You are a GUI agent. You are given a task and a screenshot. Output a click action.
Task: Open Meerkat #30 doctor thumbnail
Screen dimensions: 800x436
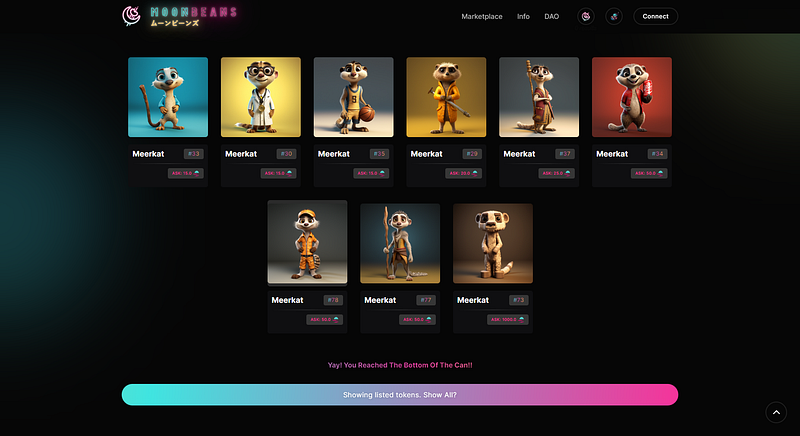[x=261, y=97]
